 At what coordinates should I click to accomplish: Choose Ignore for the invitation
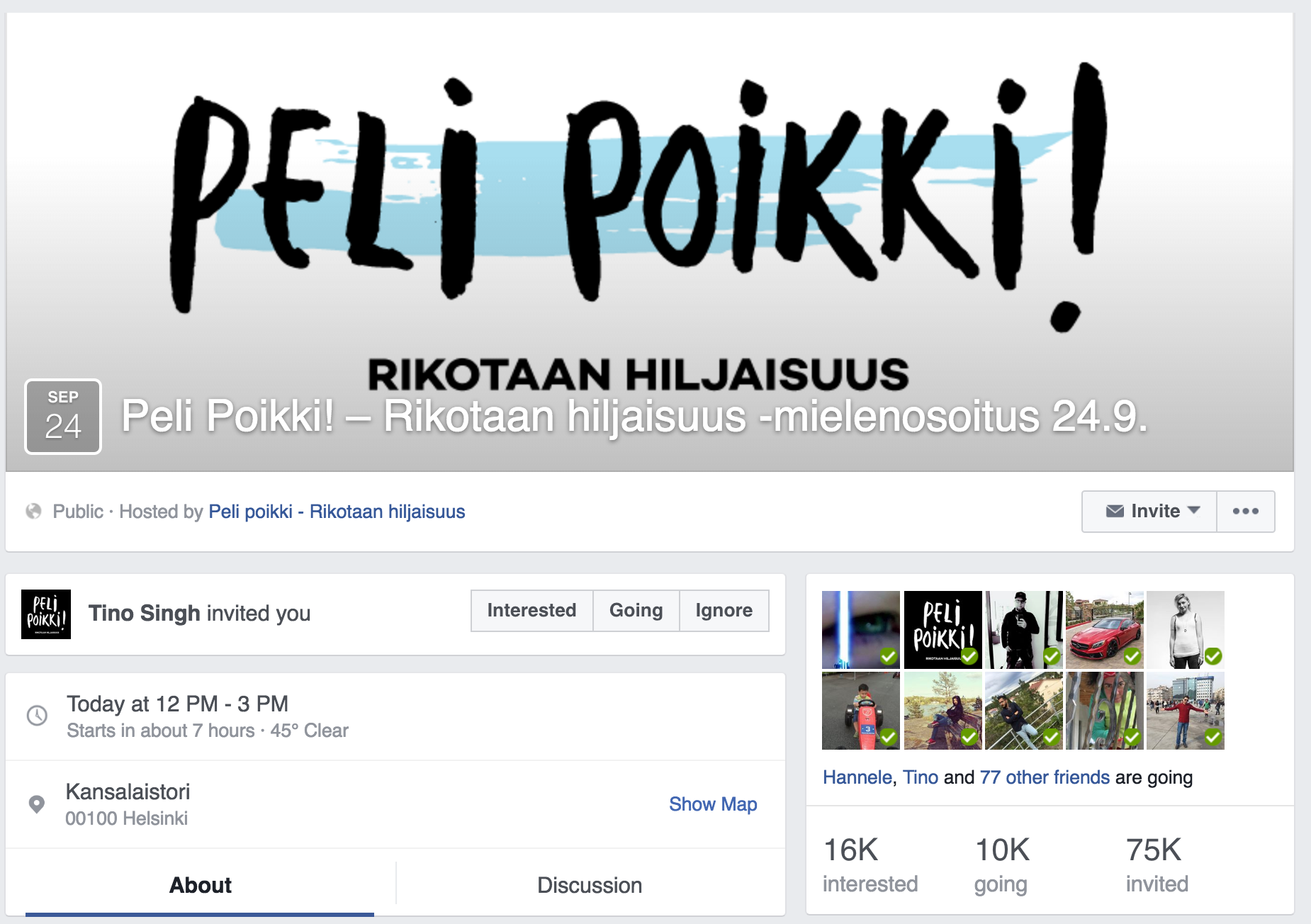724,610
